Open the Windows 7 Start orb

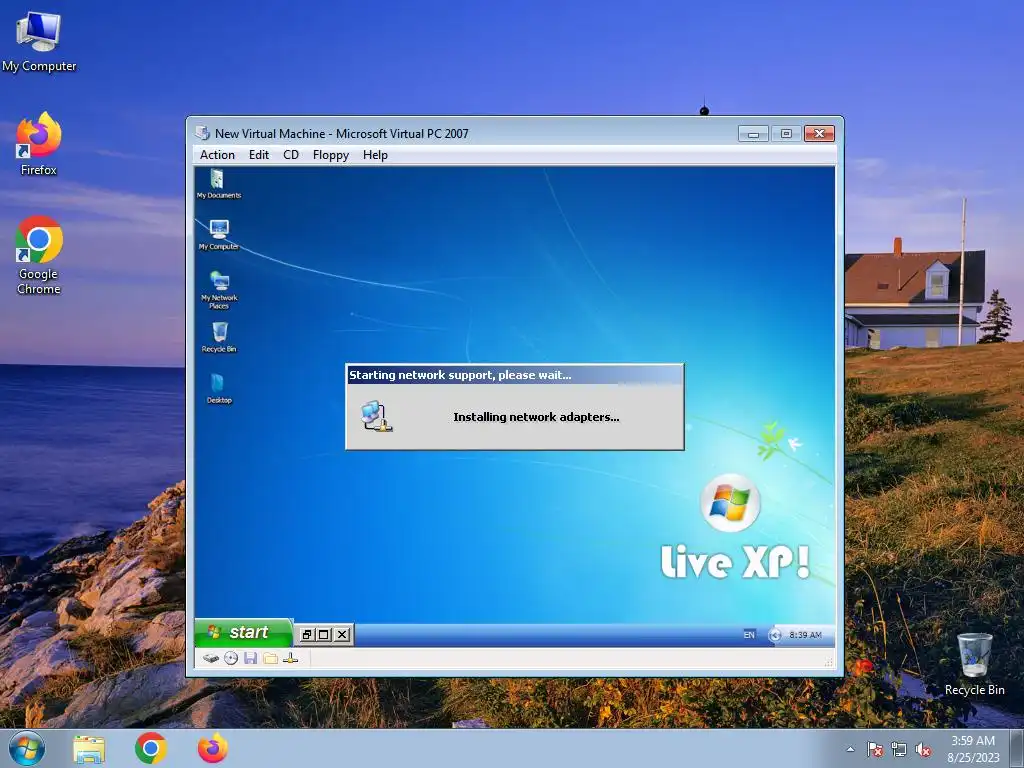27,748
